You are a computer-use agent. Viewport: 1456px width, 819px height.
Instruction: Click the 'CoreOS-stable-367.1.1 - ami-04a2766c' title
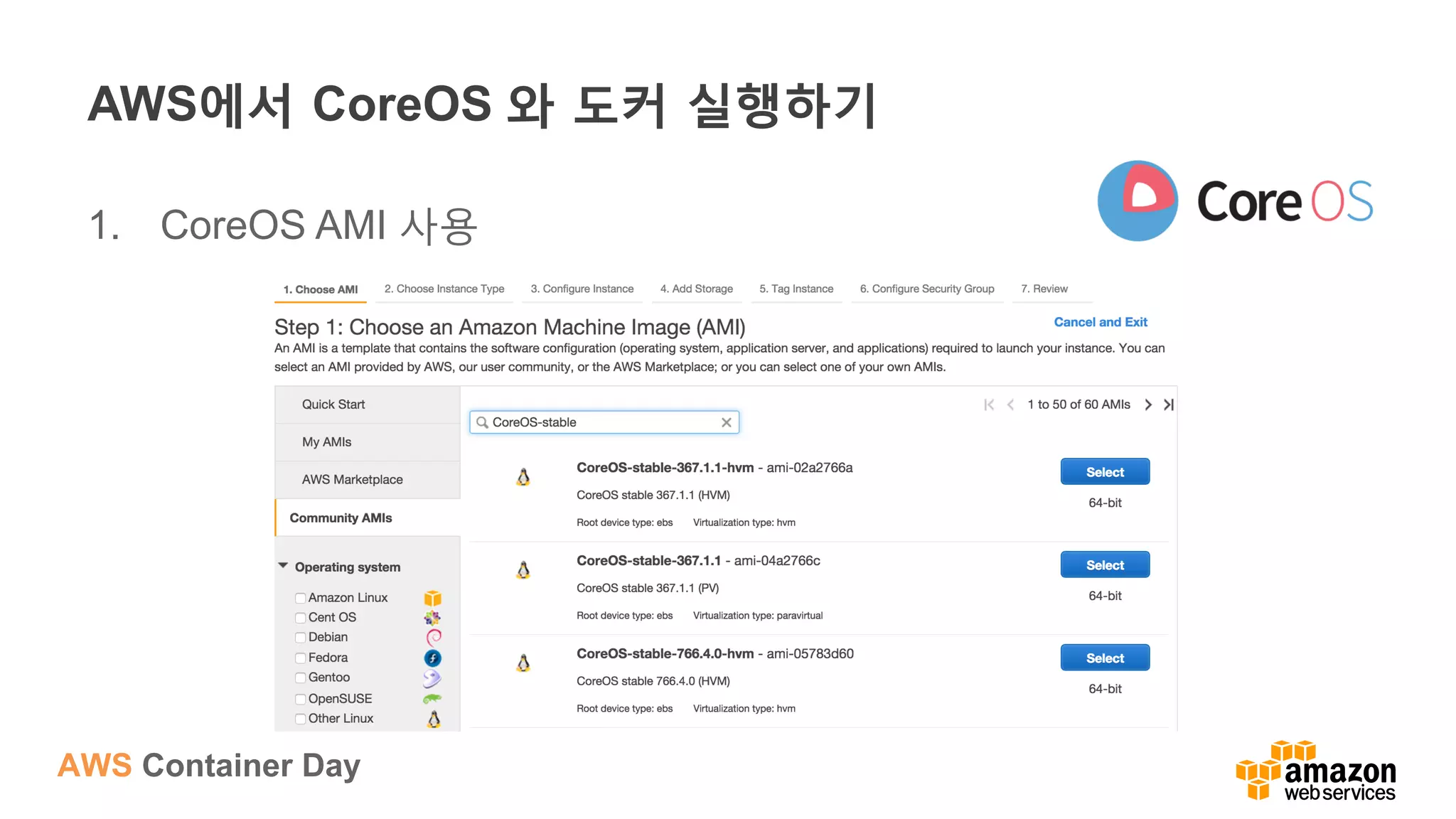(698, 561)
